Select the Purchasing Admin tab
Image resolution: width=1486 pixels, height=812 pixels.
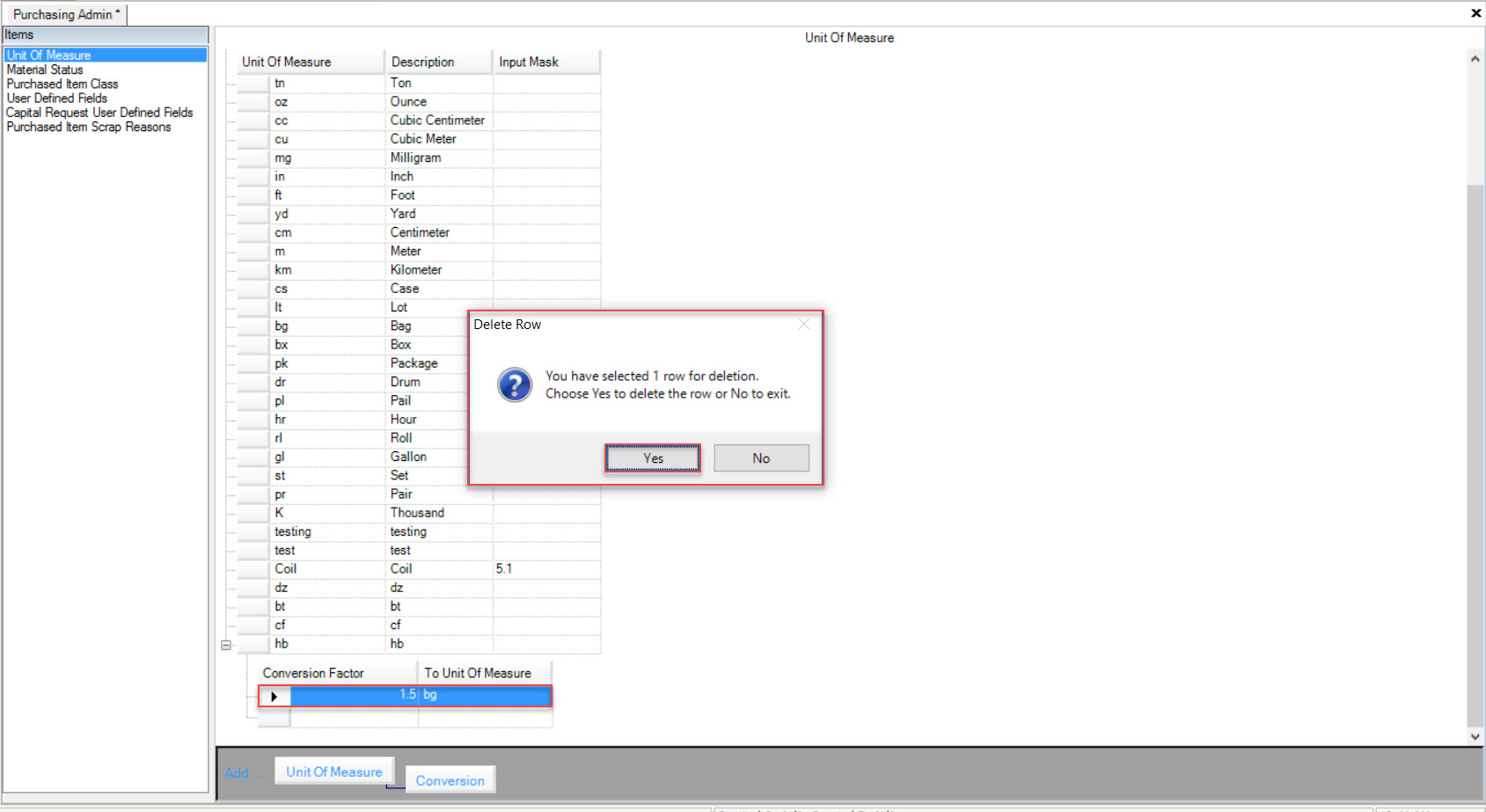(66, 14)
